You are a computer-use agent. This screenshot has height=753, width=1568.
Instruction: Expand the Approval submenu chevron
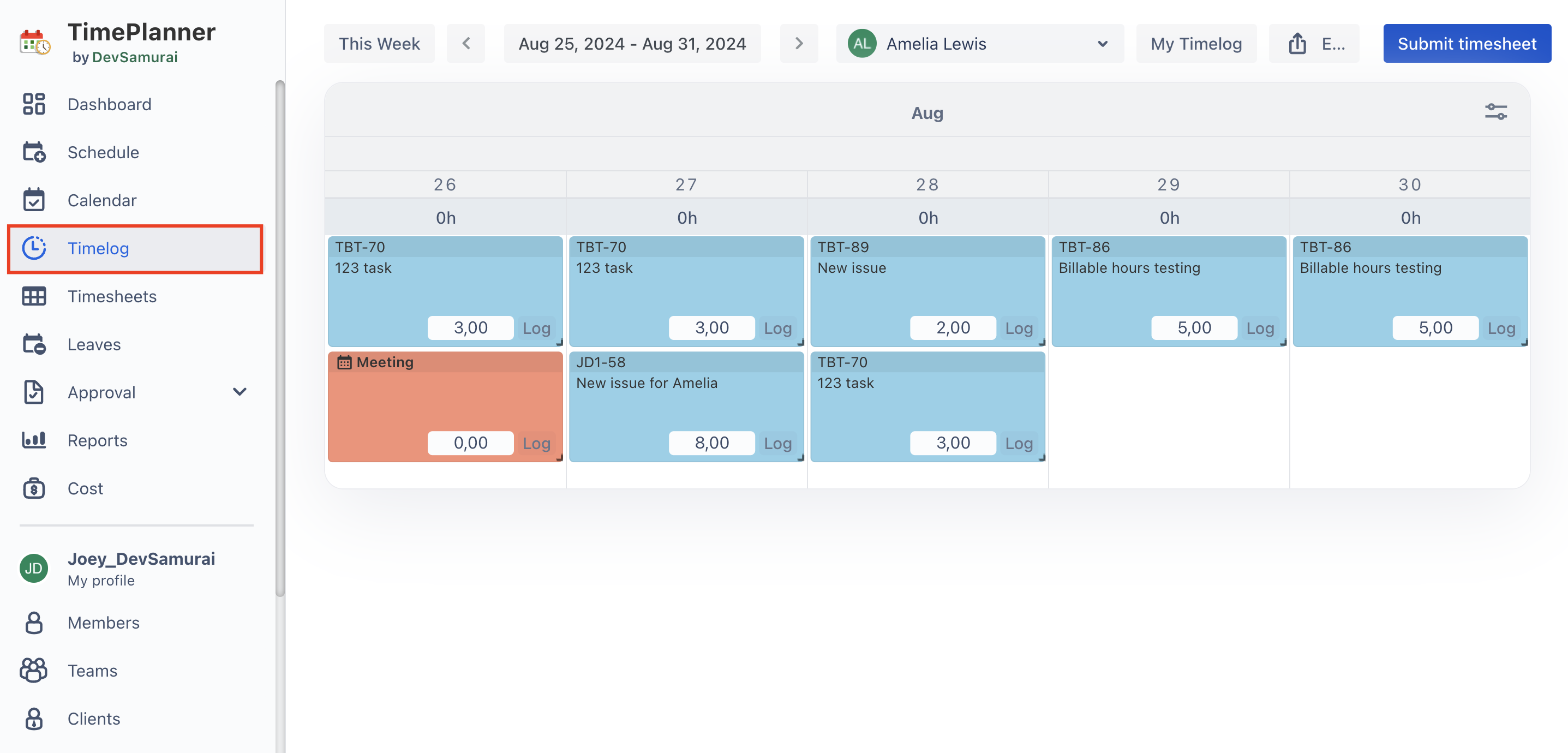240,392
